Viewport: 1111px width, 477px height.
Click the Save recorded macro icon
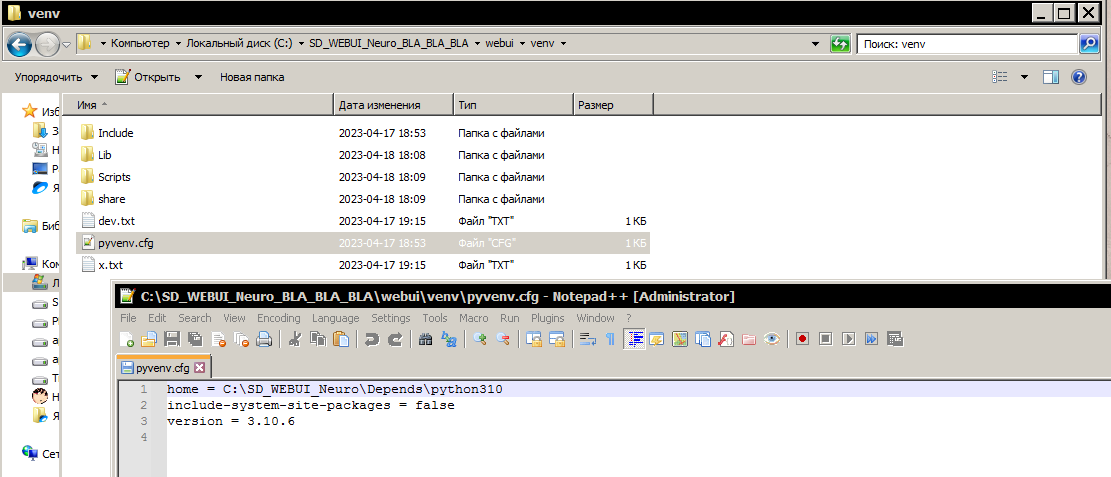pyautogui.click(x=895, y=339)
